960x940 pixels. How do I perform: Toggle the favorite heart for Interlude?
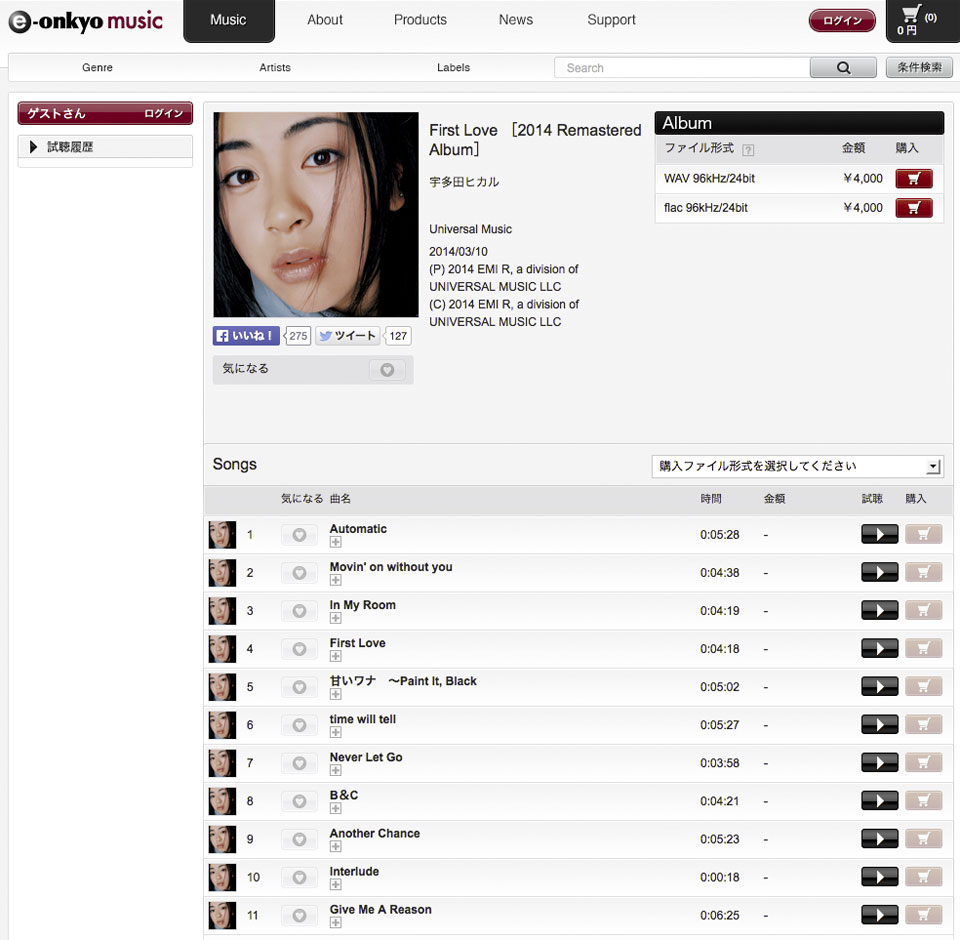pos(299,877)
